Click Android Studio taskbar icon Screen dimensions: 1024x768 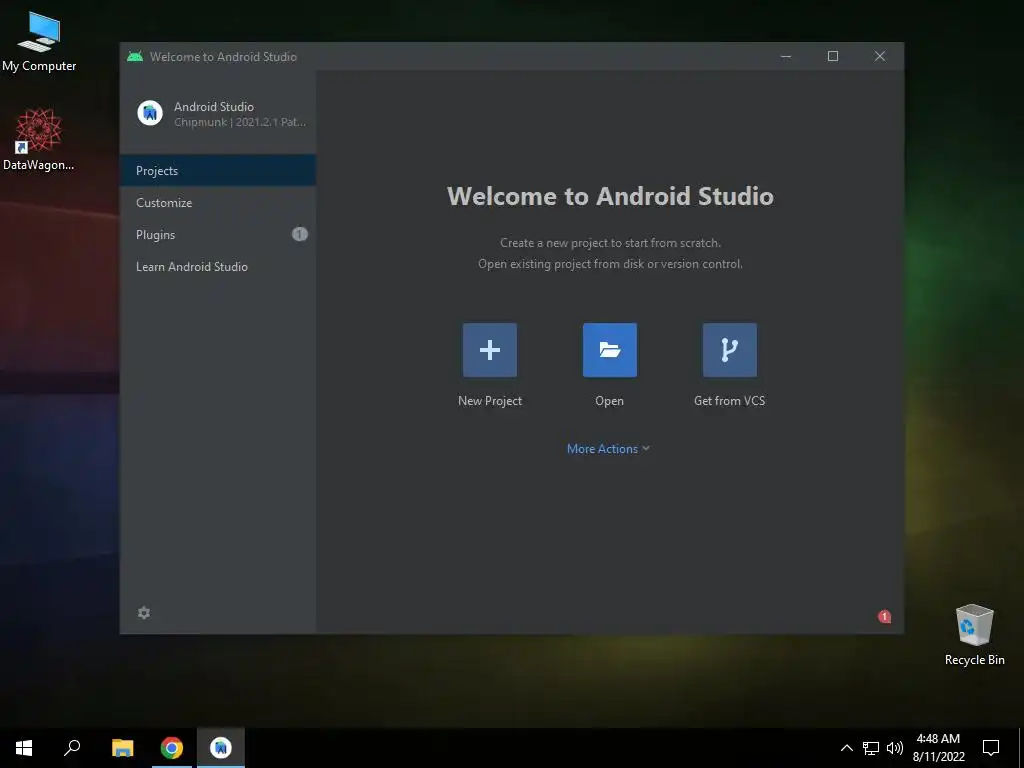tap(221, 748)
